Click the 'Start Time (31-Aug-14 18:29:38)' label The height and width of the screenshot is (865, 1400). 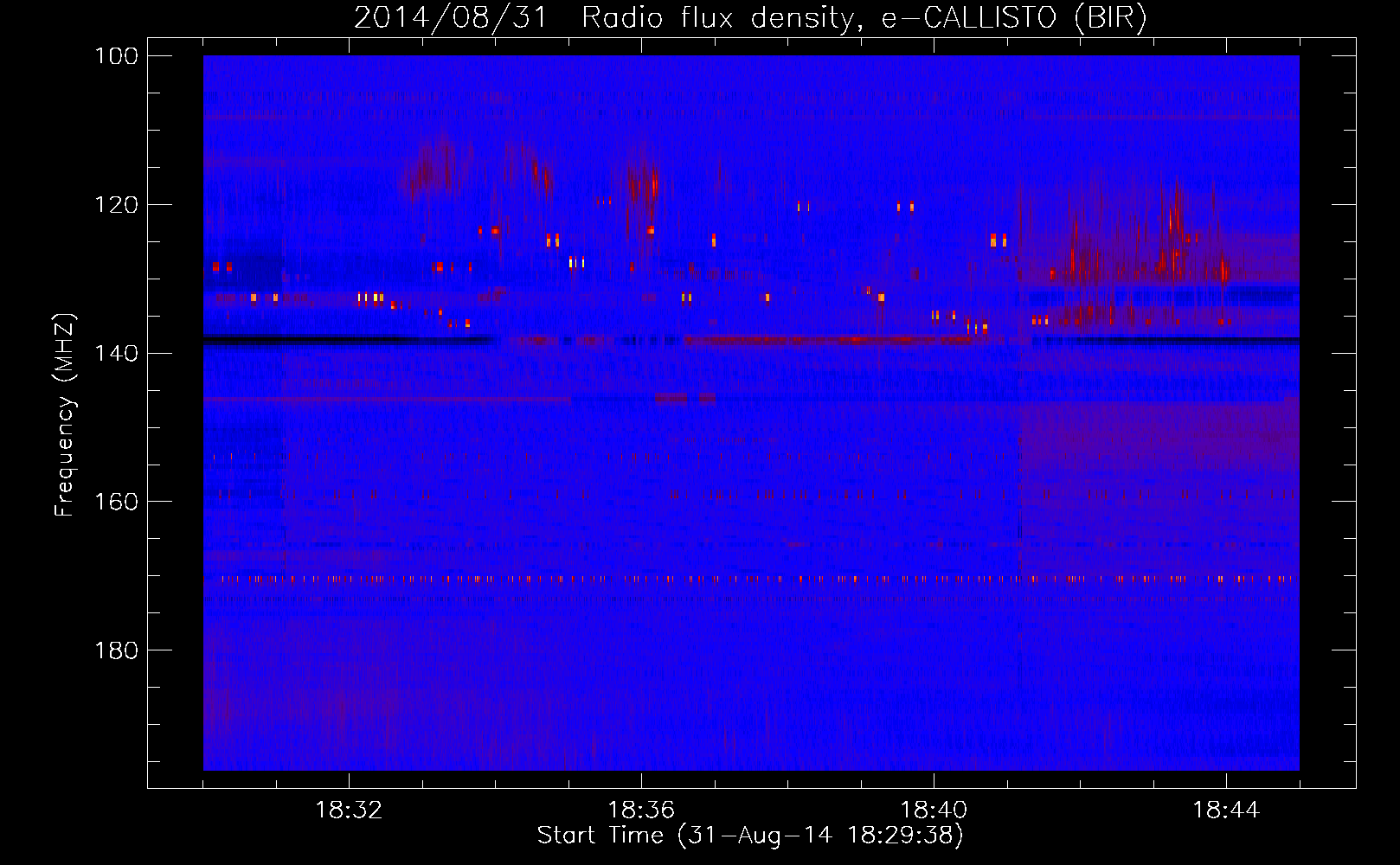(x=750, y=836)
